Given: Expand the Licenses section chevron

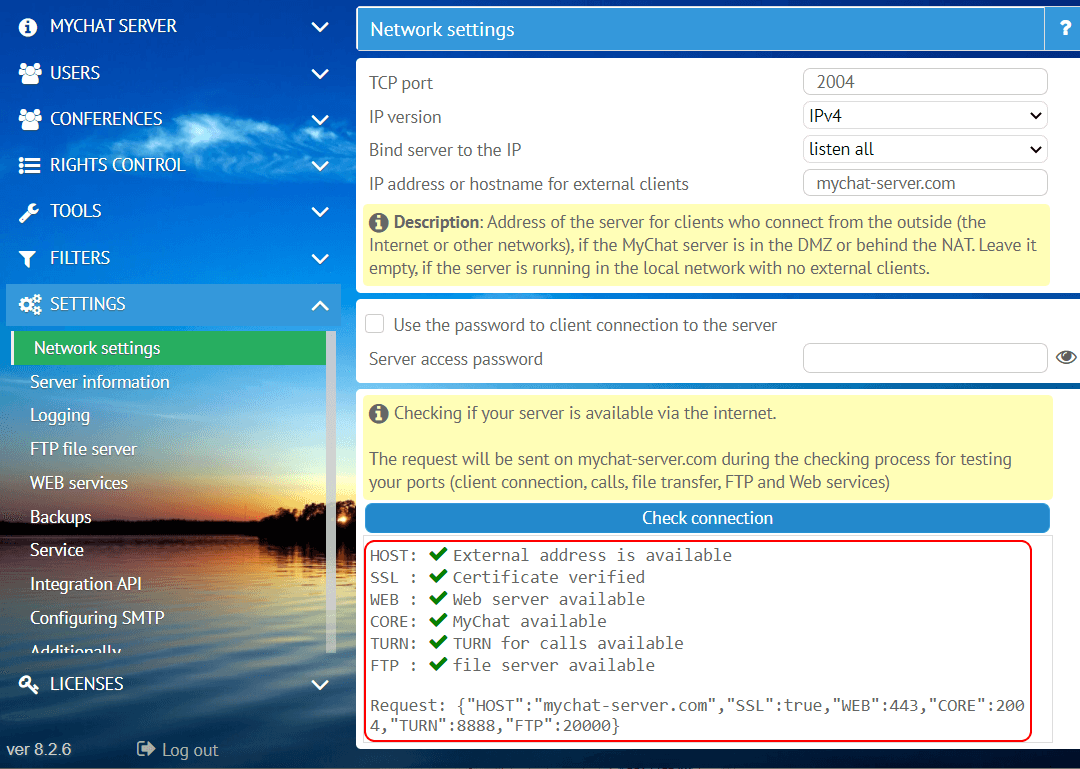Looking at the screenshot, I should point(320,685).
